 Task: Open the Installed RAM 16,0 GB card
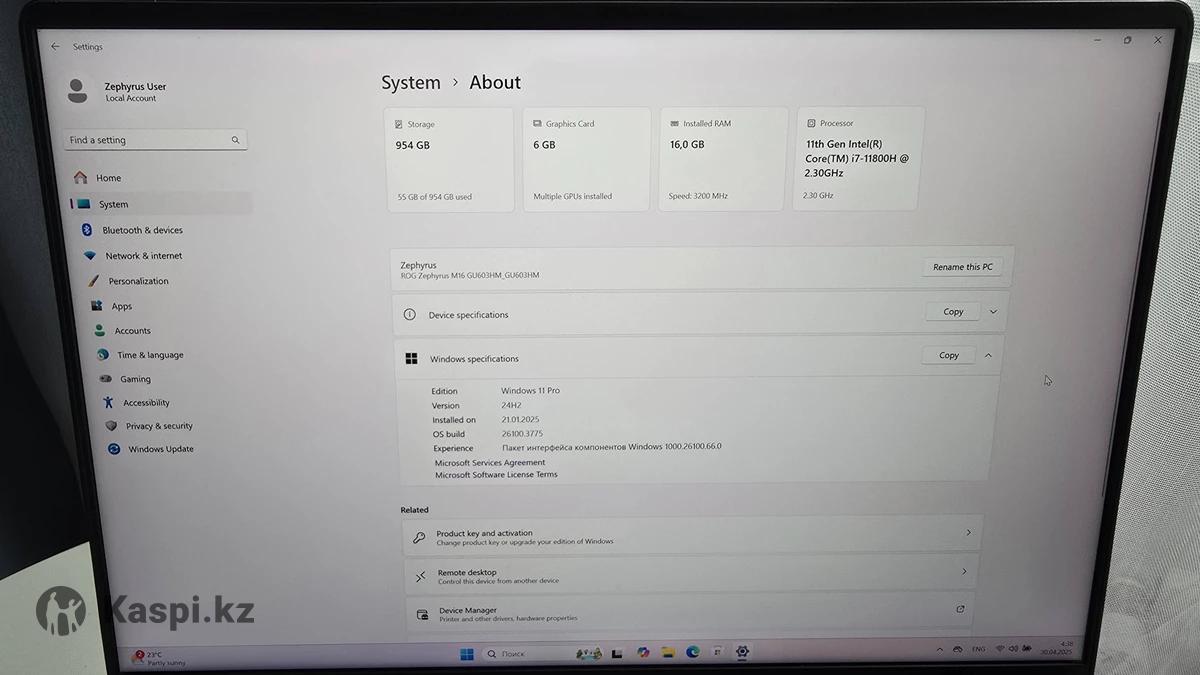coord(723,159)
